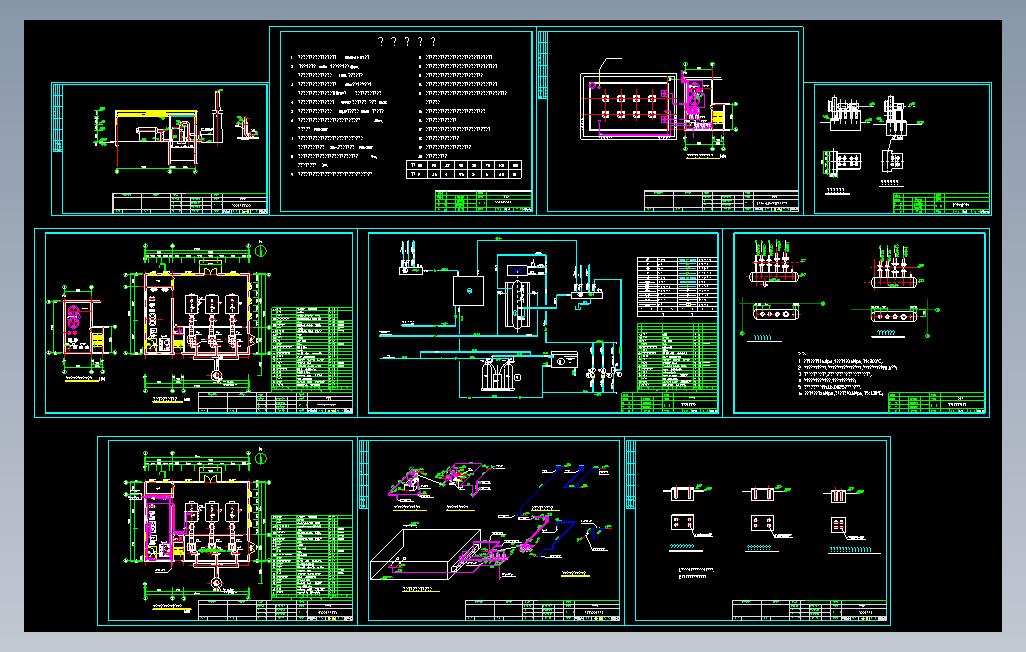Select the square tank symbol in system schematic
The width and height of the screenshot is (1026, 652).
click(x=469, y=291)
